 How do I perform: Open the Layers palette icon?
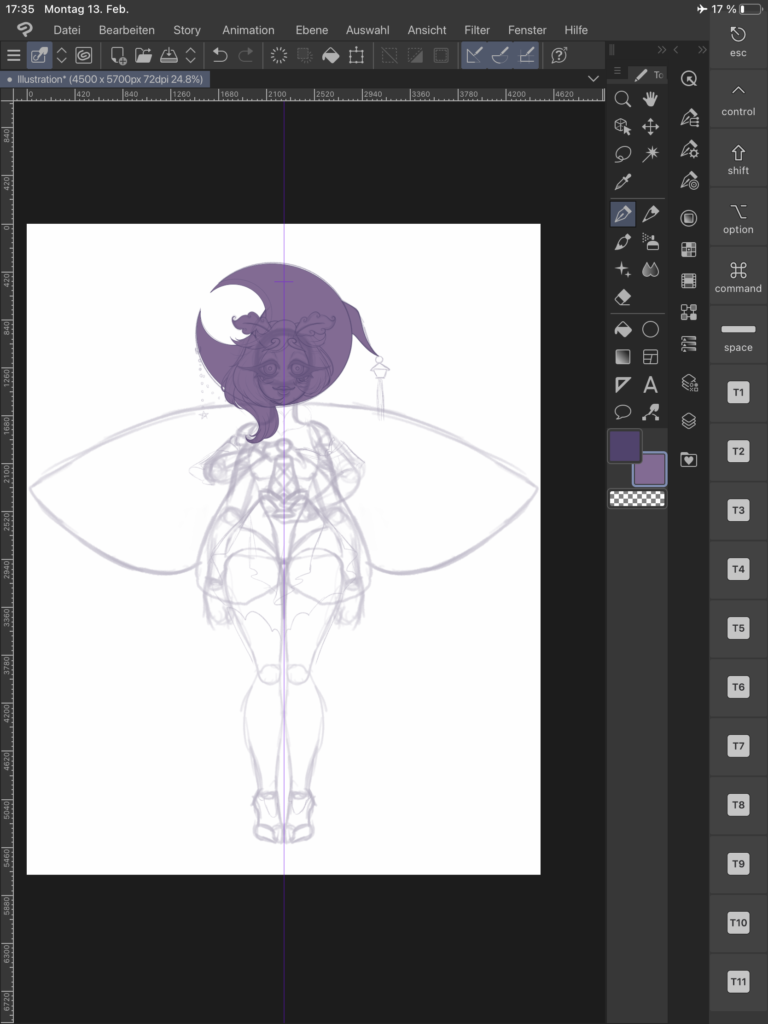pyautogui.click(x=689, y=421)
